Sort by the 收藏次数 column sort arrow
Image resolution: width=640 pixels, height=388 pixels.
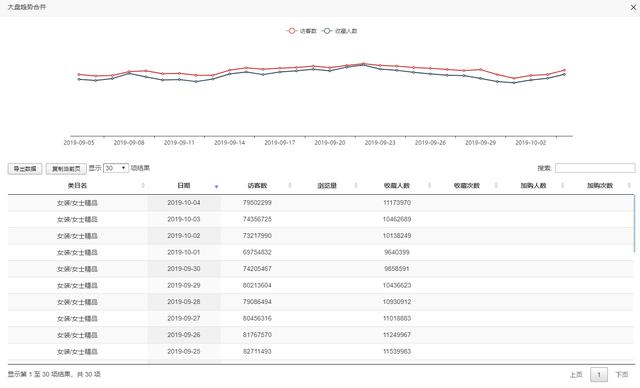click(496, 186)
